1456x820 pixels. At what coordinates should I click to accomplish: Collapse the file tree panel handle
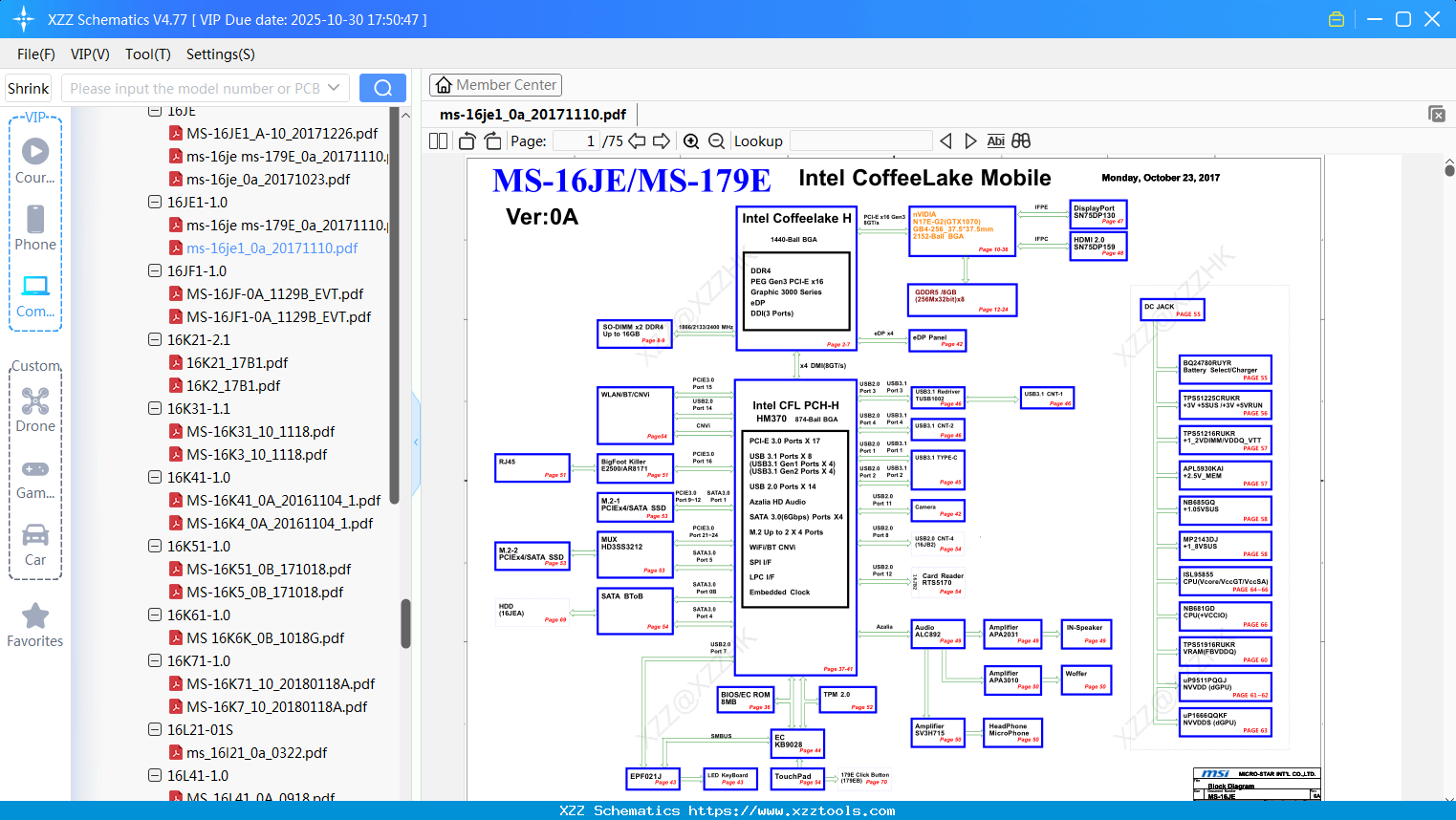point(416,442)
